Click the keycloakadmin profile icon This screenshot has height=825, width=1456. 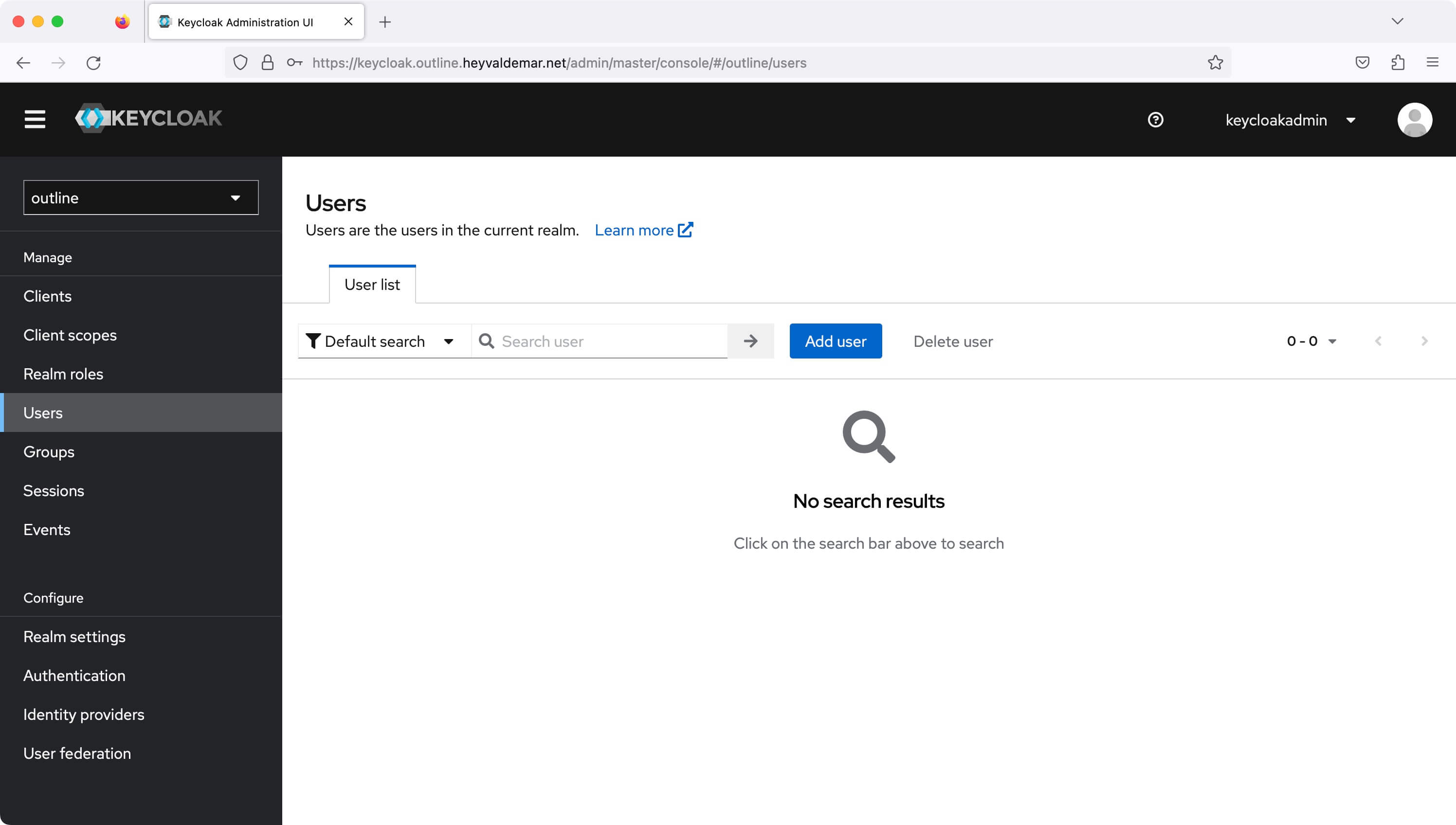pyautogui.click(x=1414, y=119)
